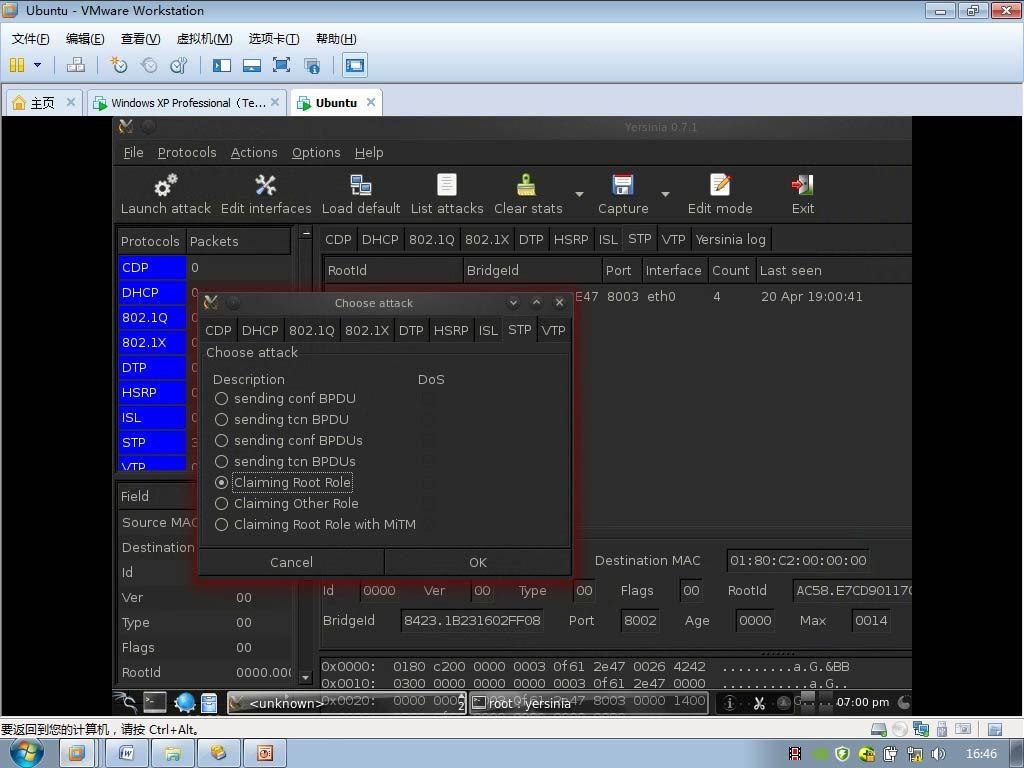
Task: Select sending conf BPDUs radio option
Action: (221, 440)
